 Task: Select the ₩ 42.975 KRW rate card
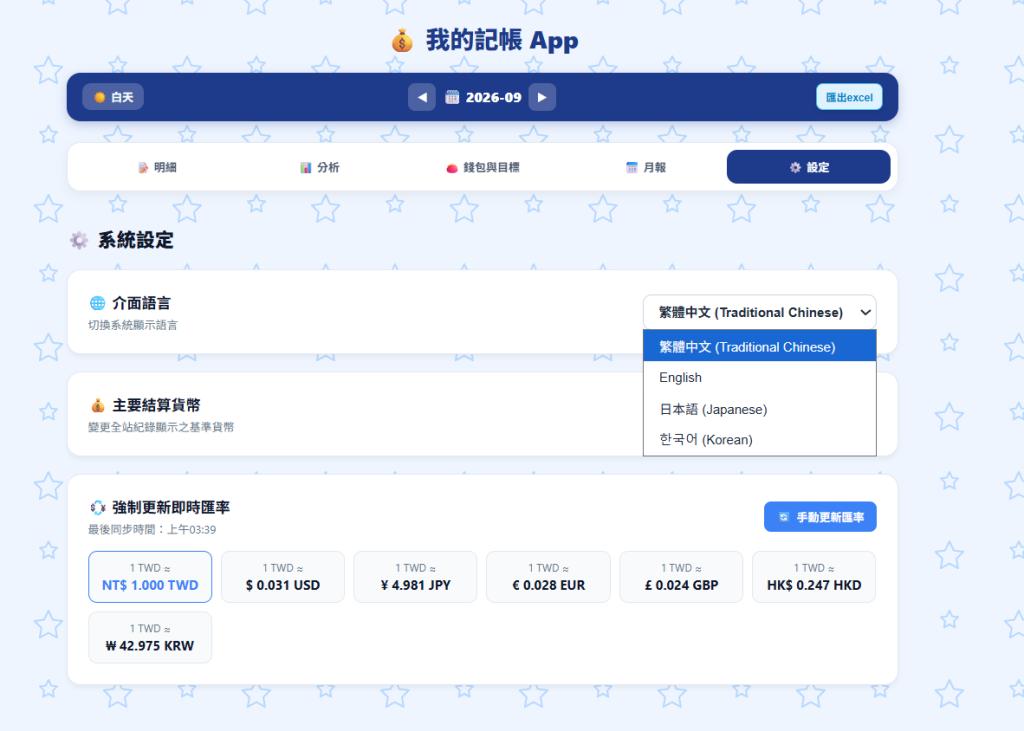(x=150, y=638)
